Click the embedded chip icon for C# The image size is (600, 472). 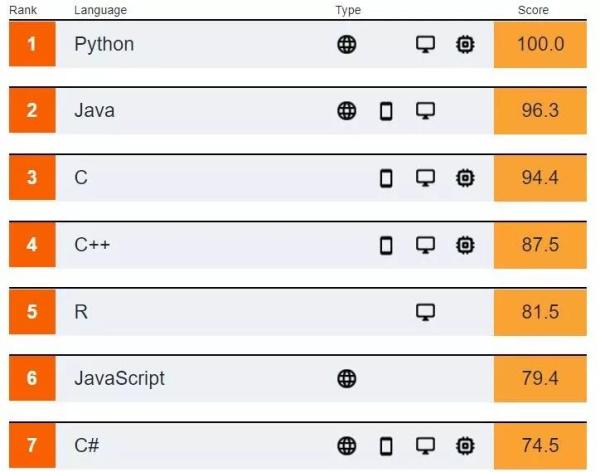coord(465,445)
